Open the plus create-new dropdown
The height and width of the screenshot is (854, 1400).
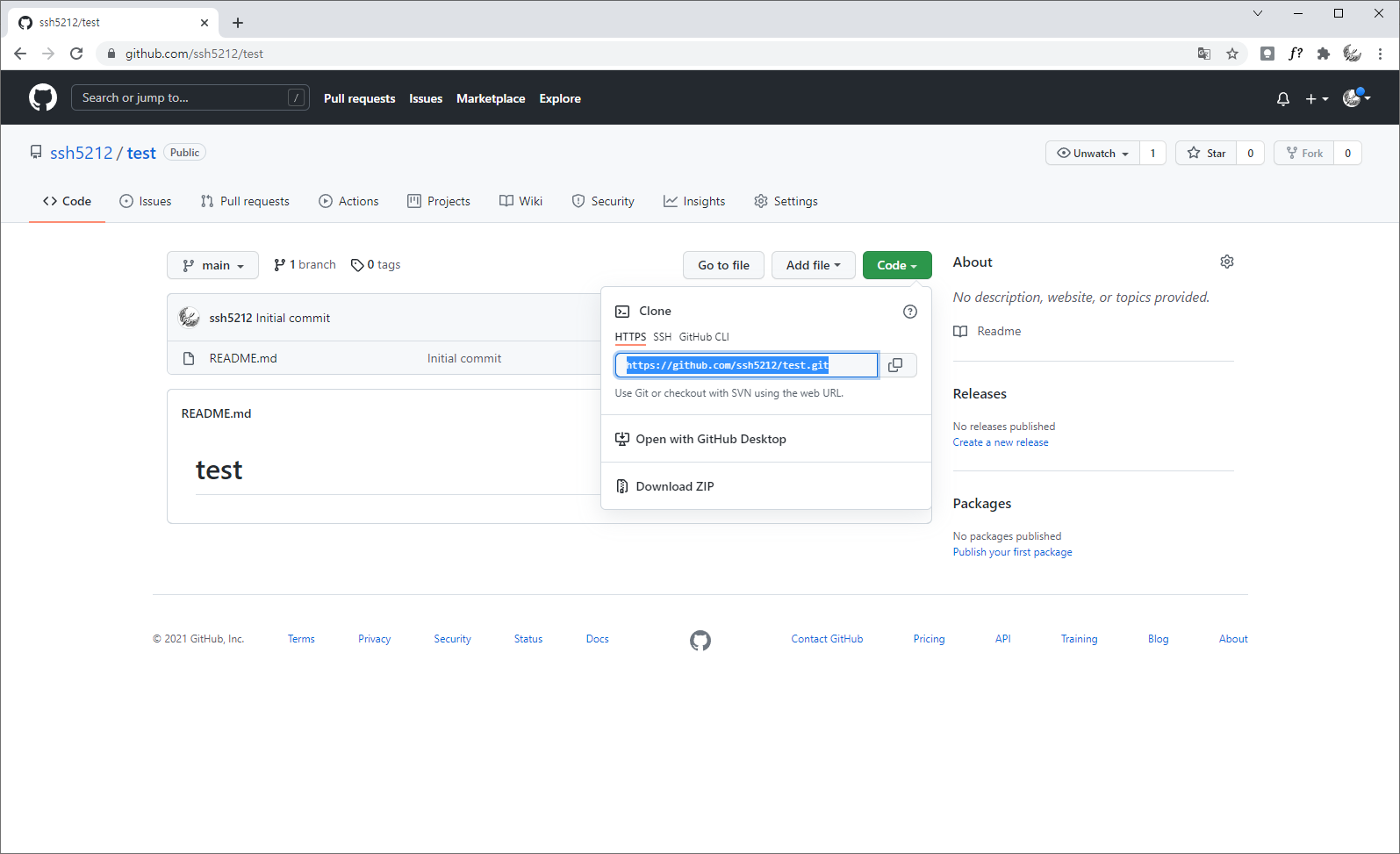click(1317, 99)
